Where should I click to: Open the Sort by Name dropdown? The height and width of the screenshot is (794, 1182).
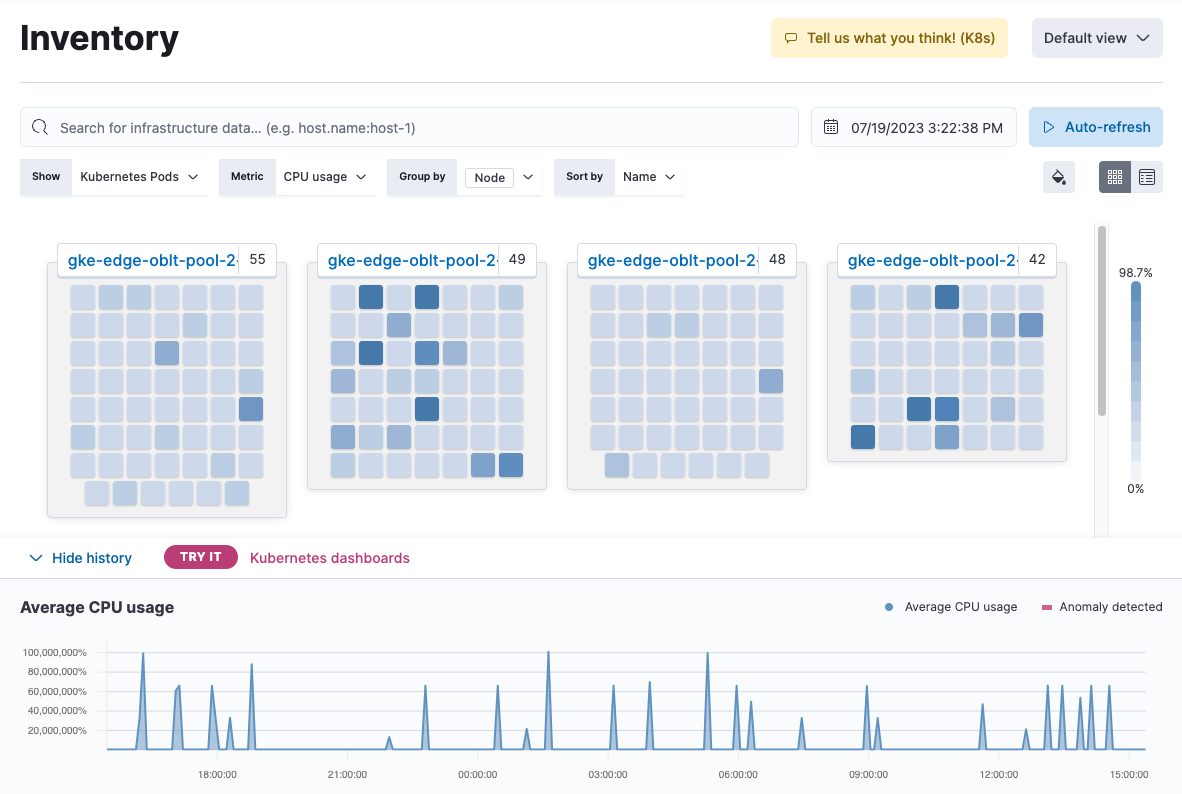pyautogui.click(x=646, y=176)
